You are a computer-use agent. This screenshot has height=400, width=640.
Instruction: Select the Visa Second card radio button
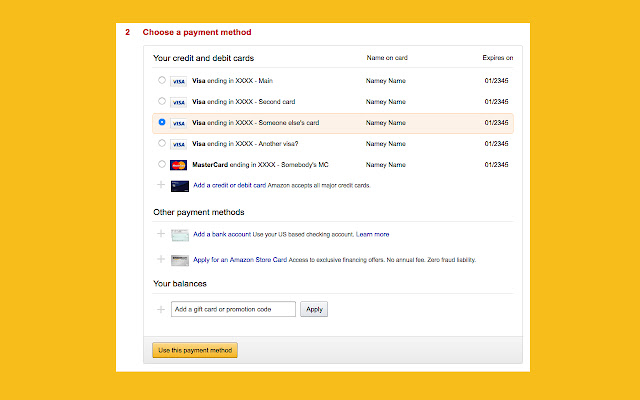tap(162, 101)
